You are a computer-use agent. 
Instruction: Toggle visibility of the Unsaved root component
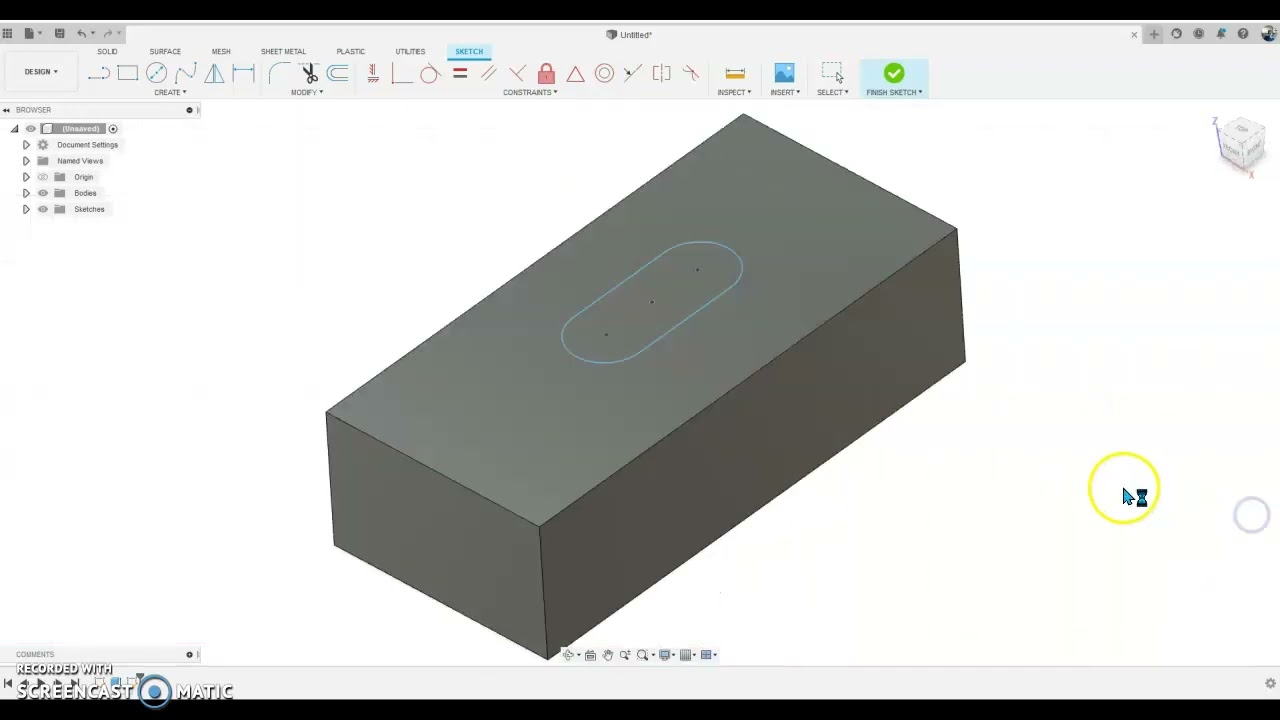[31, 129]
